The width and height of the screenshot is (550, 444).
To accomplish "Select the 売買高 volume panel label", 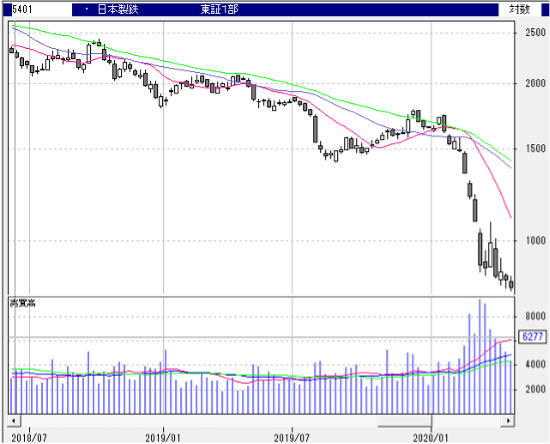I will (x=22, y=303).
